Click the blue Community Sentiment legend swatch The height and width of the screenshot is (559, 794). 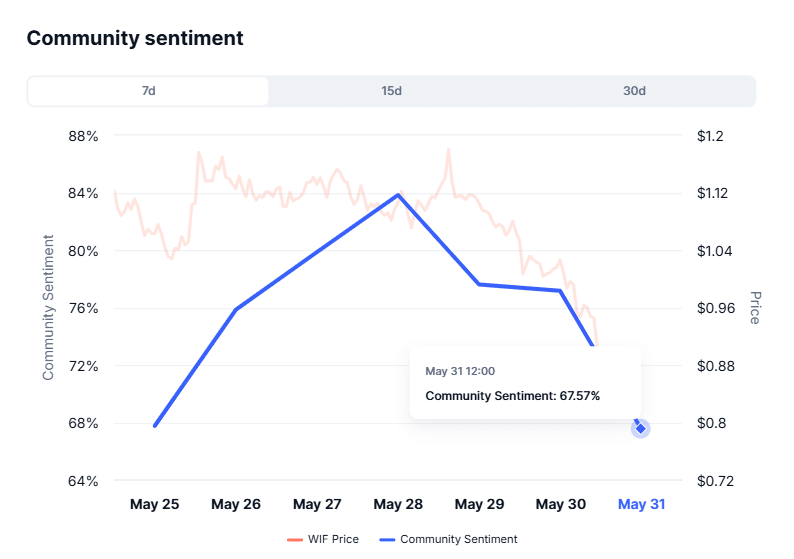pos(387,539)
